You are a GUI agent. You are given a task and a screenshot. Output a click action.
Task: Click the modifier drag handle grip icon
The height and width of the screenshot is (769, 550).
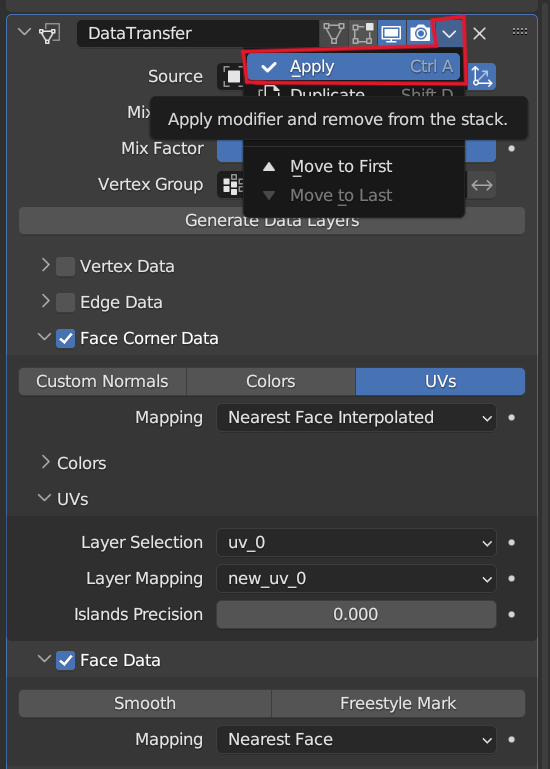click(x=520, y=32)
